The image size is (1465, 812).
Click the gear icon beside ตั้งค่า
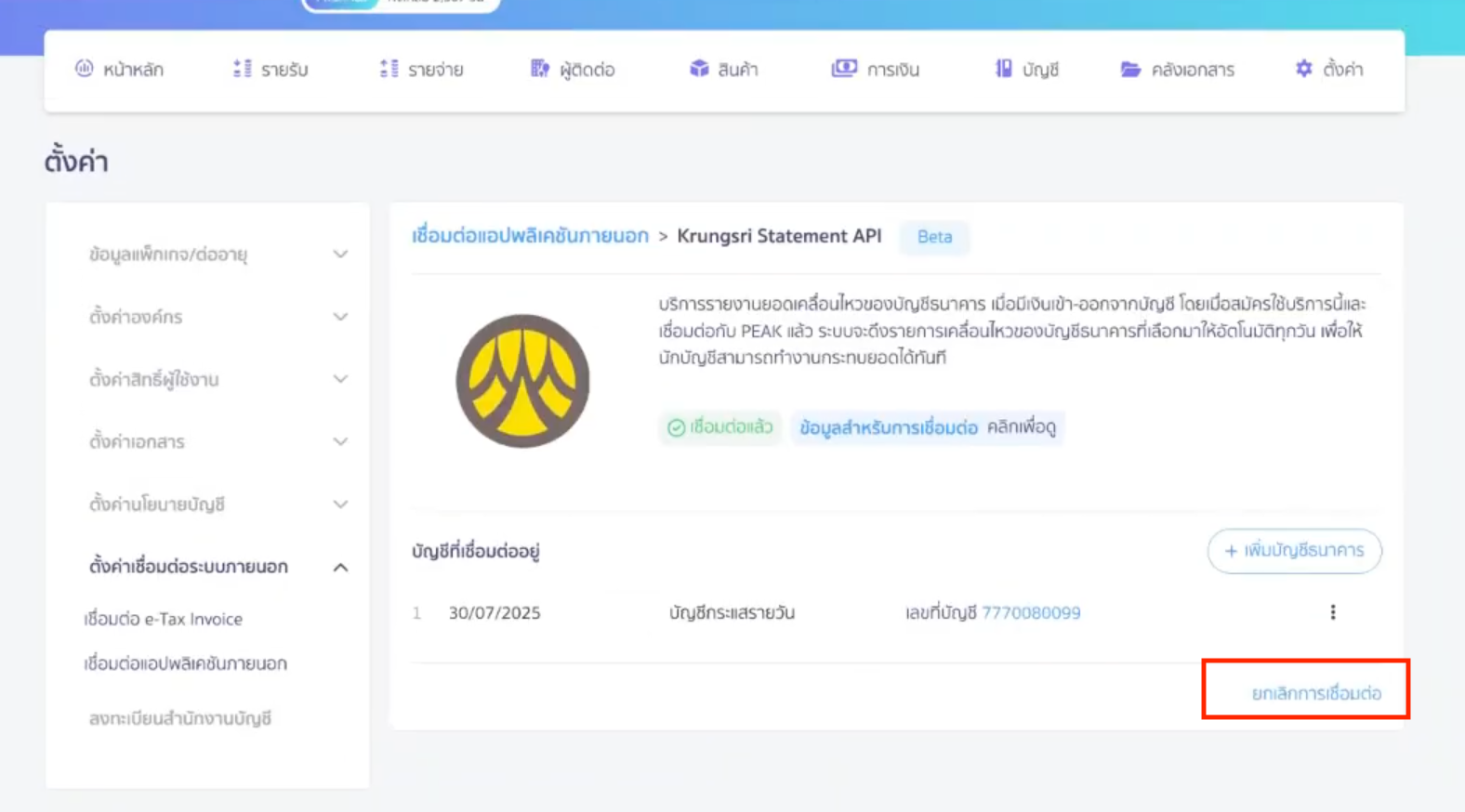(x=1304, y=69)
